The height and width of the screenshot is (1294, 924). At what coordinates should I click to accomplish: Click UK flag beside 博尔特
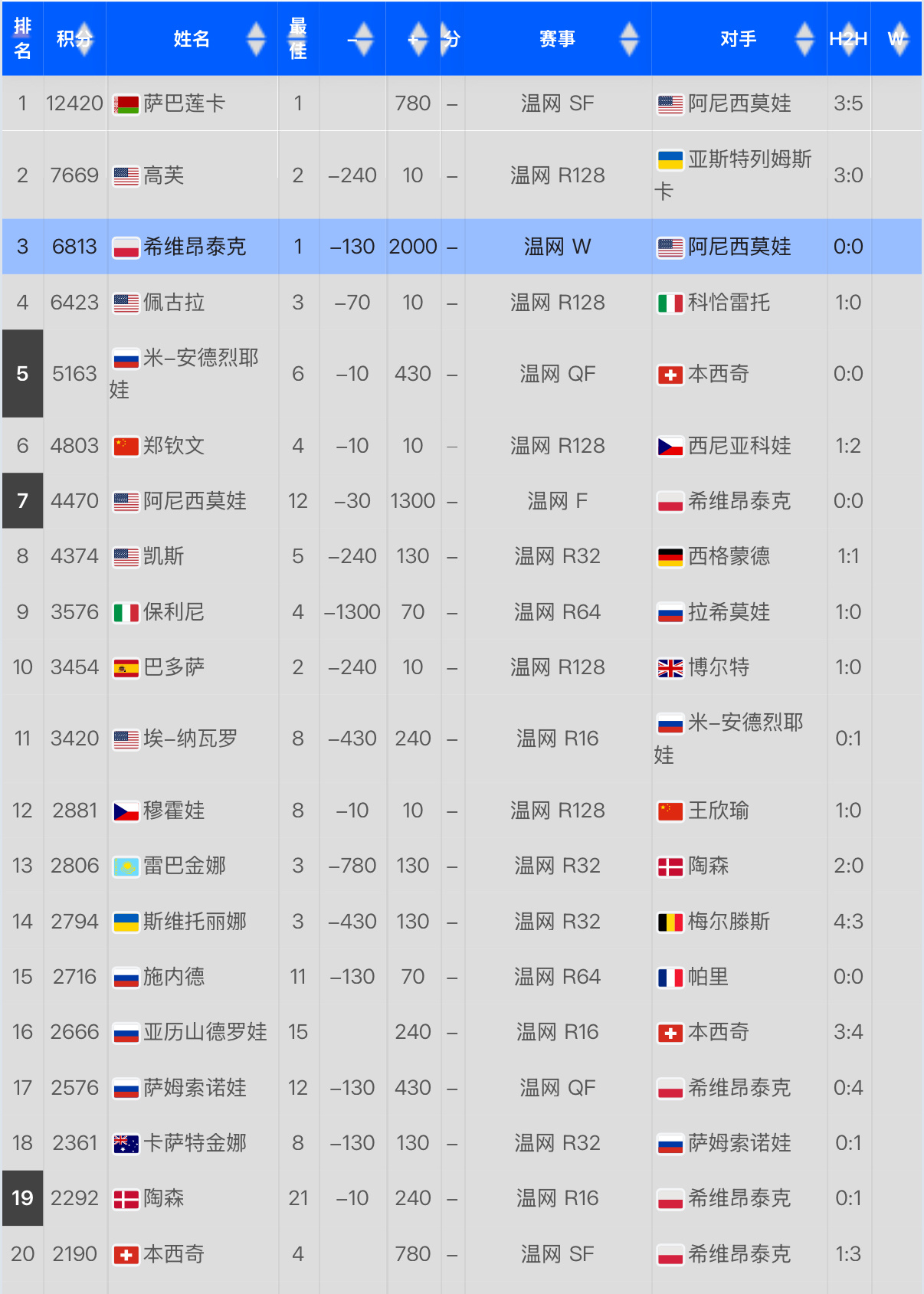coord(670,668)
